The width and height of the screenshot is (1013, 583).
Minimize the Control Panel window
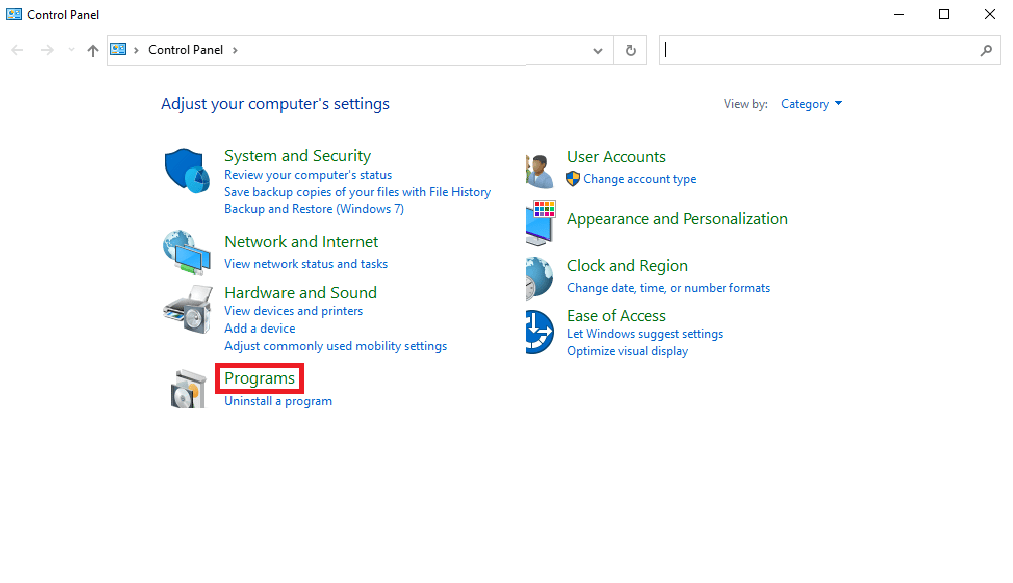pos(899,14)
